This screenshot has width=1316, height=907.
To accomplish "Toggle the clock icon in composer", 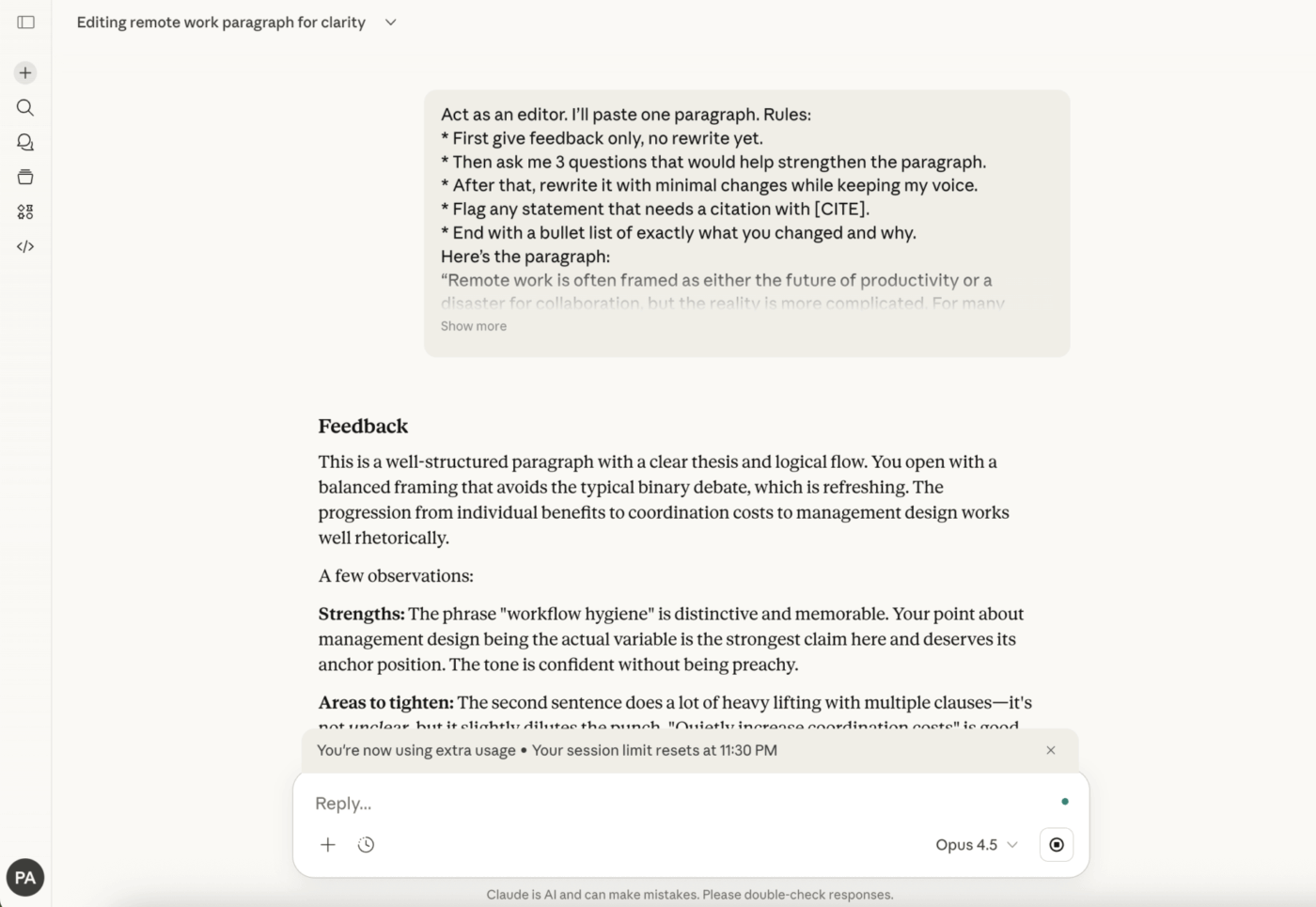I will [367, 844].
